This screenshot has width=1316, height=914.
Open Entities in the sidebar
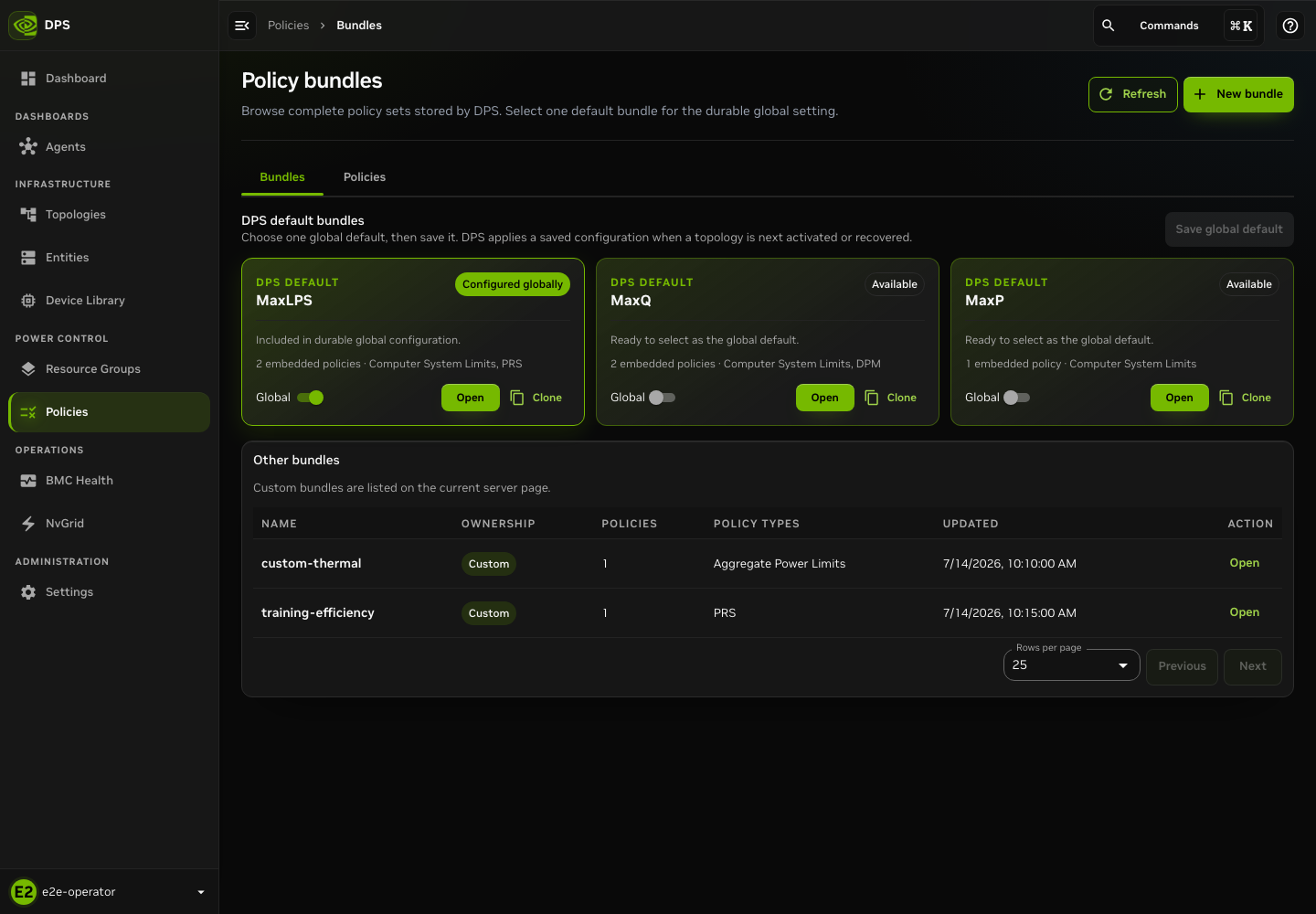point(110,258)
